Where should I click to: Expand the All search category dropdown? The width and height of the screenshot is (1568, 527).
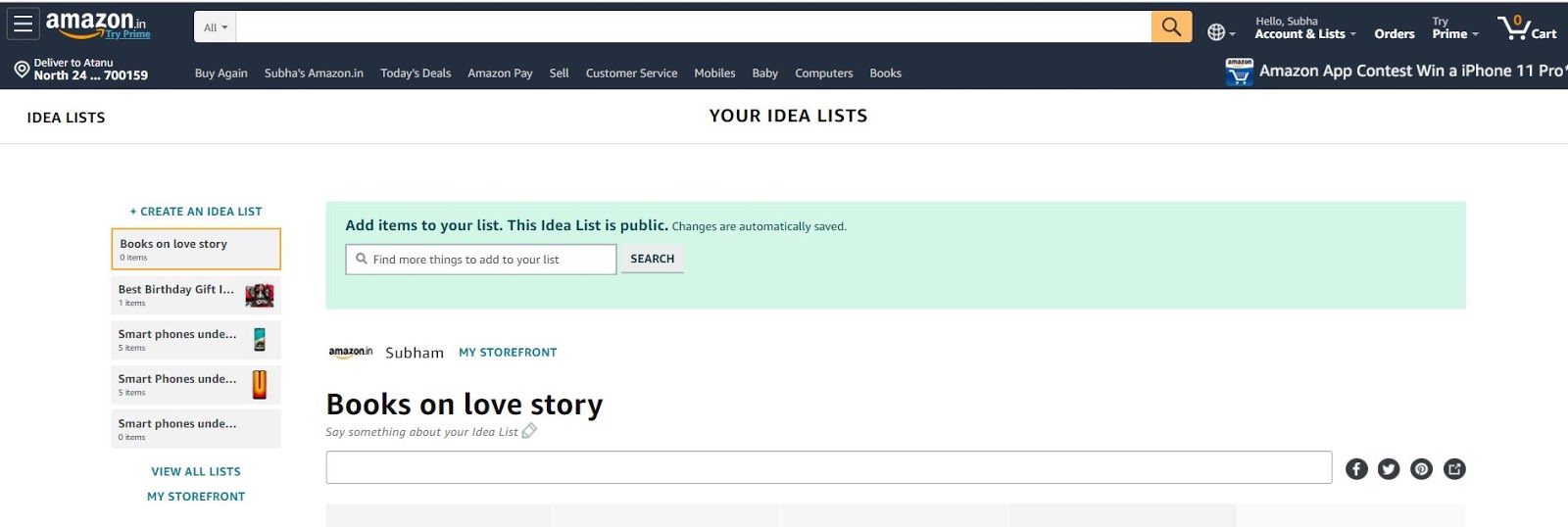click(x=215, y=27)
